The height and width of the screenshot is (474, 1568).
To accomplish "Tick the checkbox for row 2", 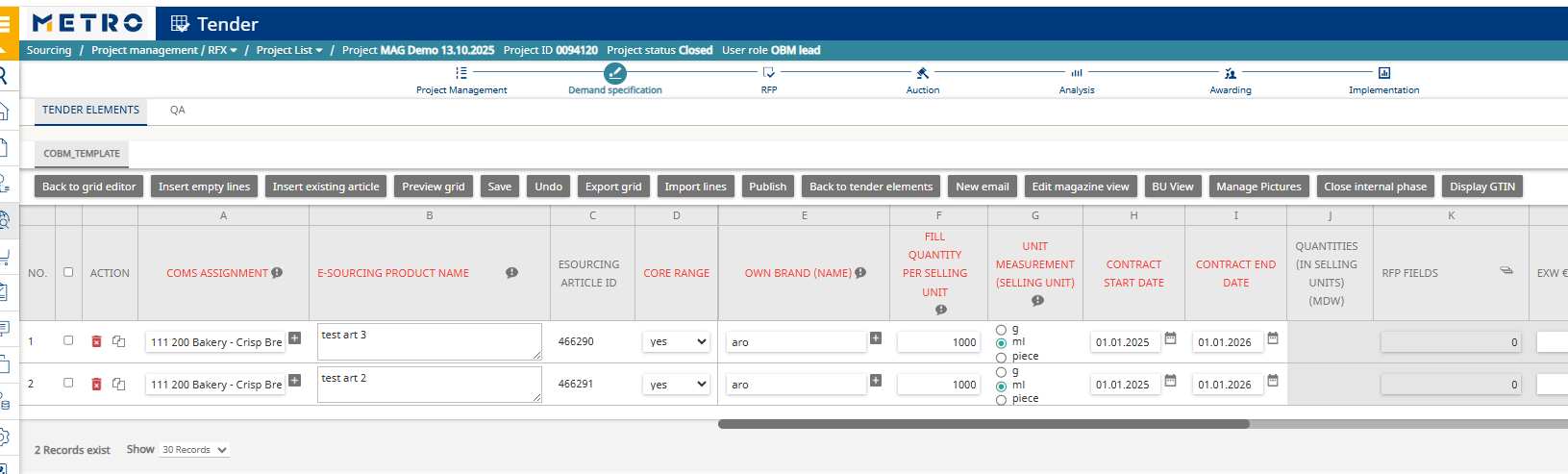I will point(68,383).
